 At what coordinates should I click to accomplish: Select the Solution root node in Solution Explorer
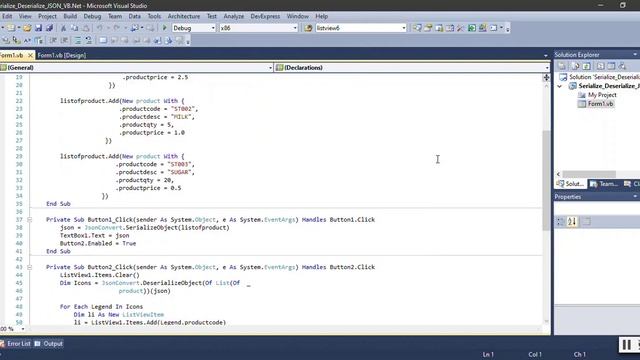point(599,77)
